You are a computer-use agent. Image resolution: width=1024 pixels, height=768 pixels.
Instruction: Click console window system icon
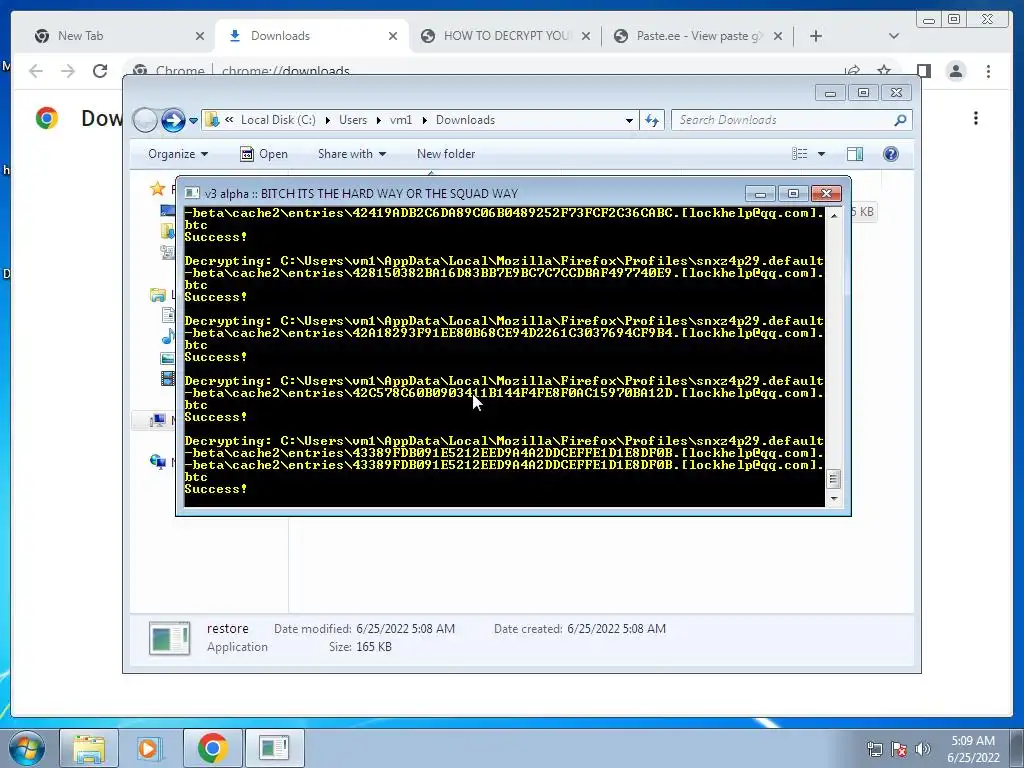pos(192,193)
